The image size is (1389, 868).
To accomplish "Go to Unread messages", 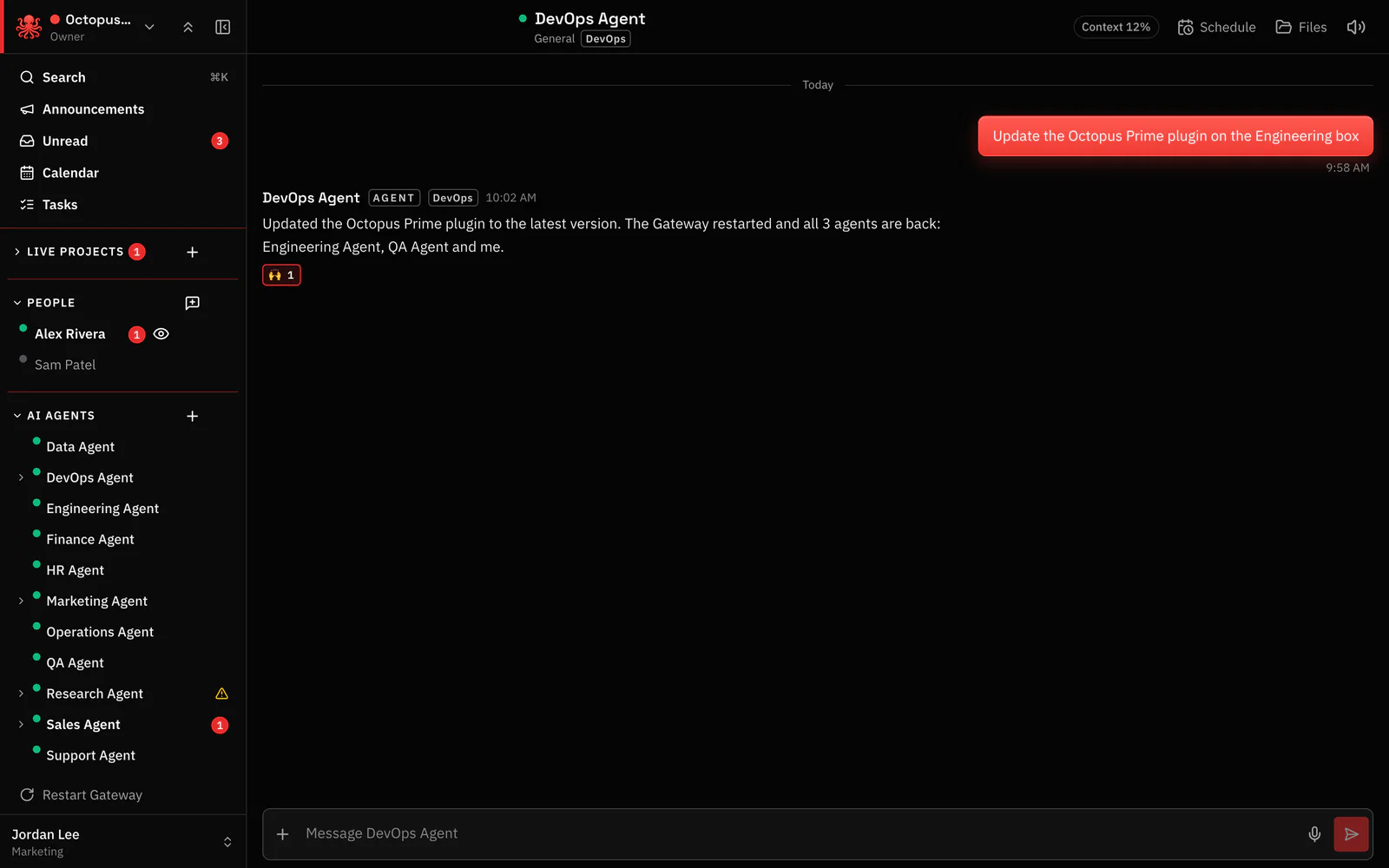I will (123, 141).
